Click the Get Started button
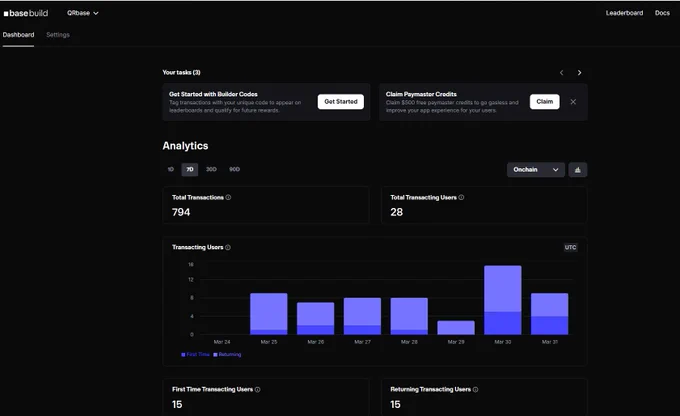The width and height of the screenshot is (680, 416). (340, 102)
